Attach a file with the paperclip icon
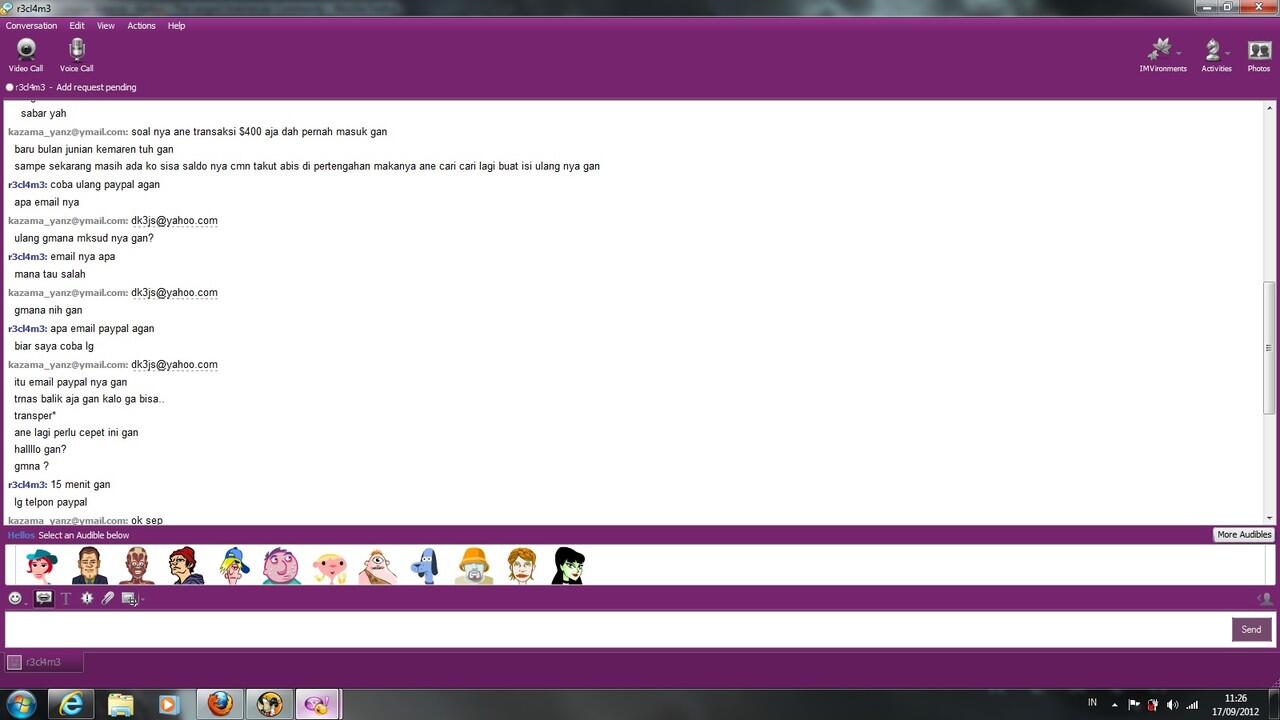This screenshot has height=720, width=1280. pyautogui.click(x=108, y=598)
